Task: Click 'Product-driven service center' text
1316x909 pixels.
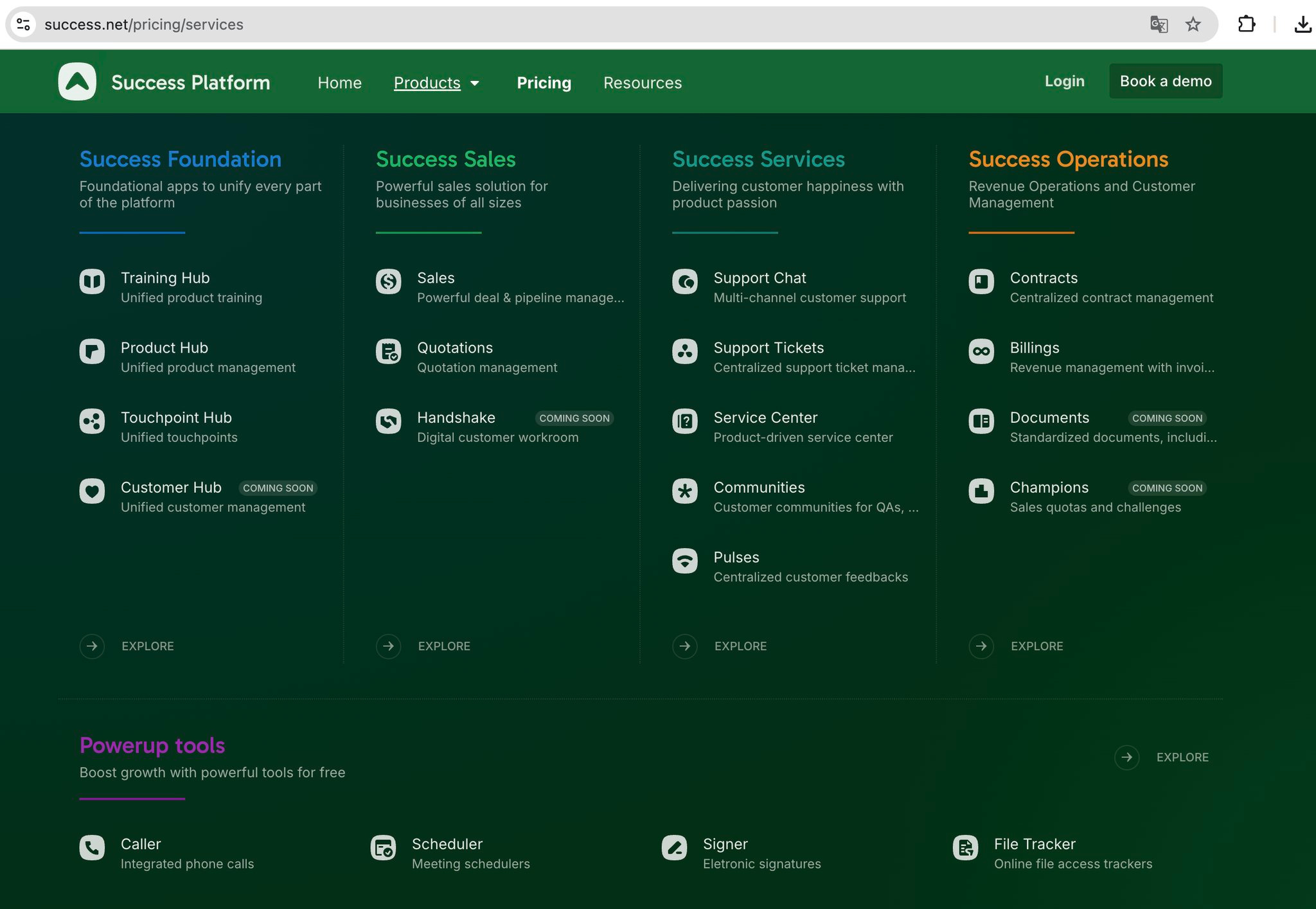Action: coord(803,437)
